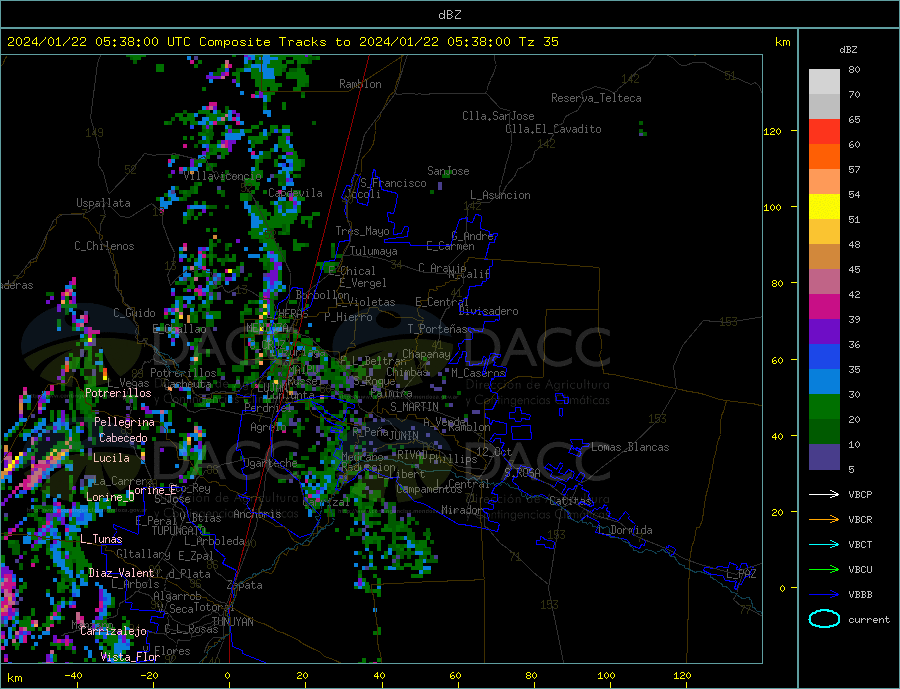Viewport: 900px width, 689px height.
Task: Click the 'S_ROSA' map label
Action: [522, 473]
